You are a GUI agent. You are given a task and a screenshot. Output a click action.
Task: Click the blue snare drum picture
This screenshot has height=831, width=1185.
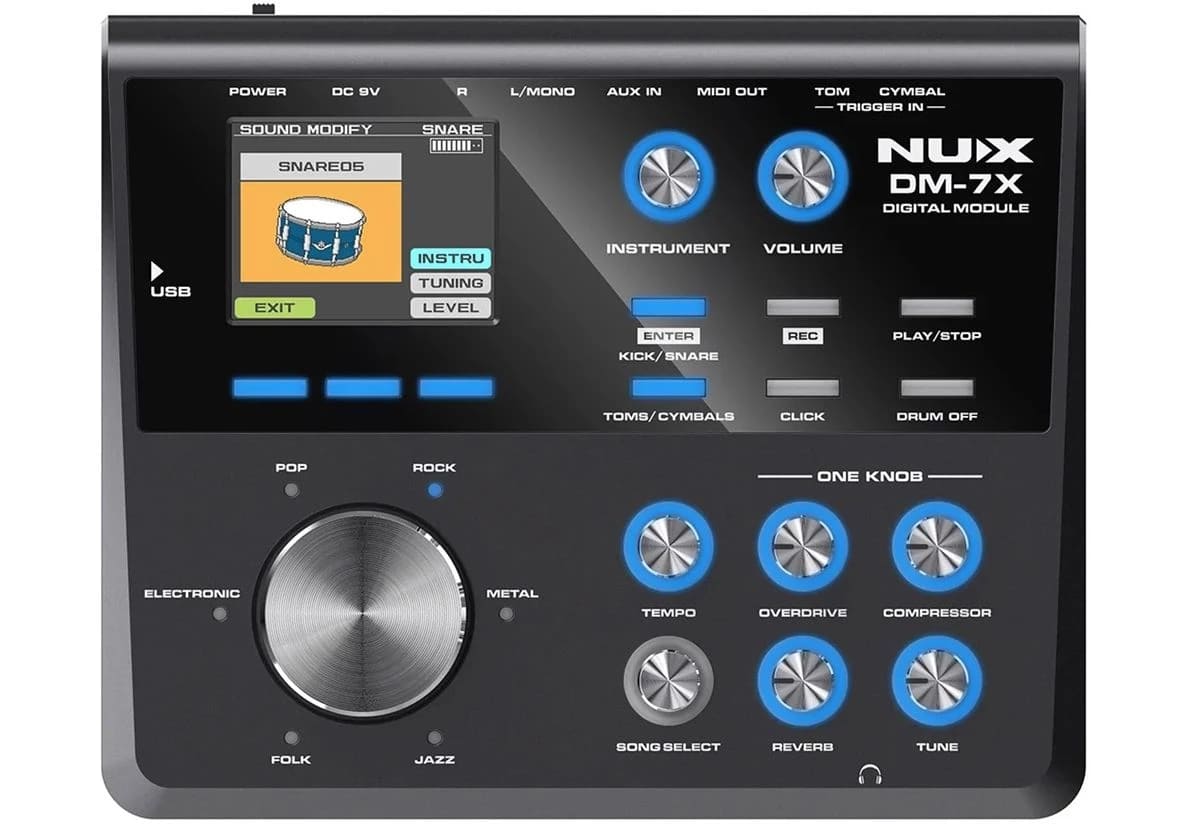320,231
